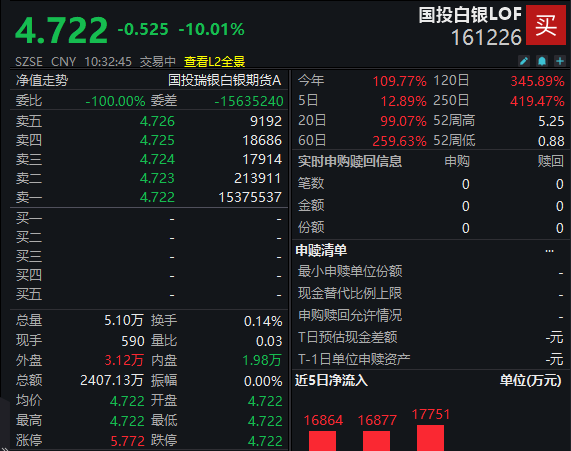Click the 换手 value 0.14%
Screen dimensions: 571x451
(x=263, y=321)
